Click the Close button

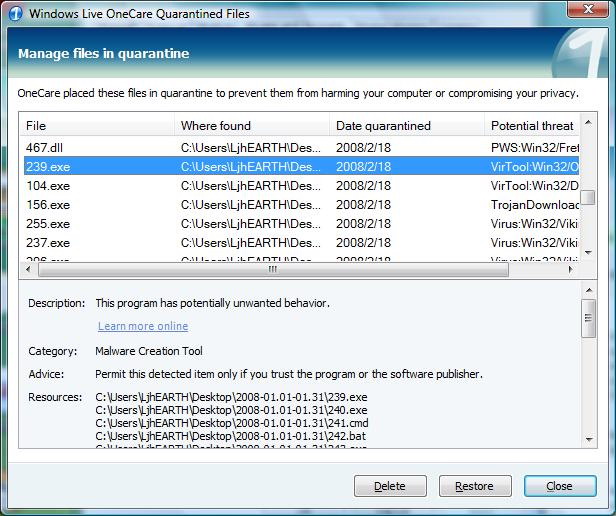point(559,486)
